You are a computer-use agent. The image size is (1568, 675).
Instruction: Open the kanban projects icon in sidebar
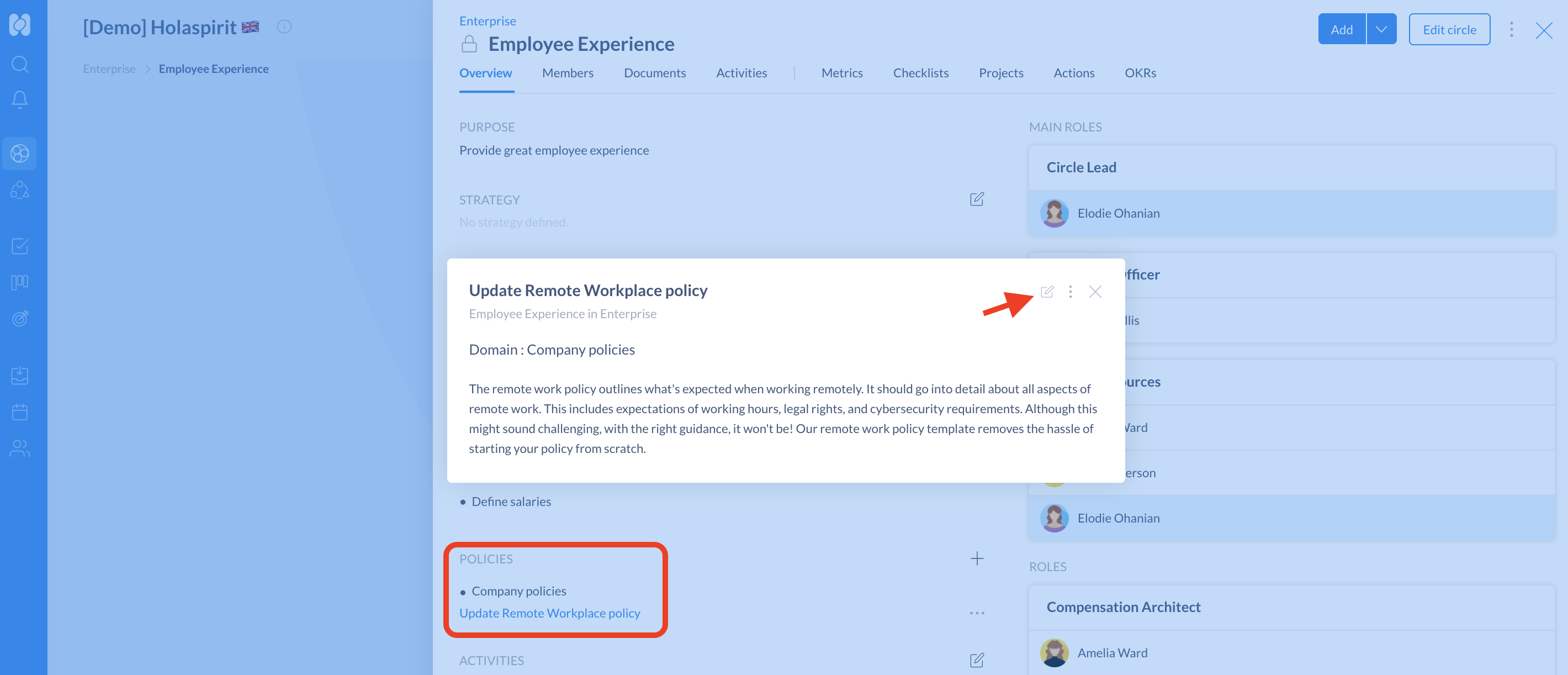click(19, 282)
